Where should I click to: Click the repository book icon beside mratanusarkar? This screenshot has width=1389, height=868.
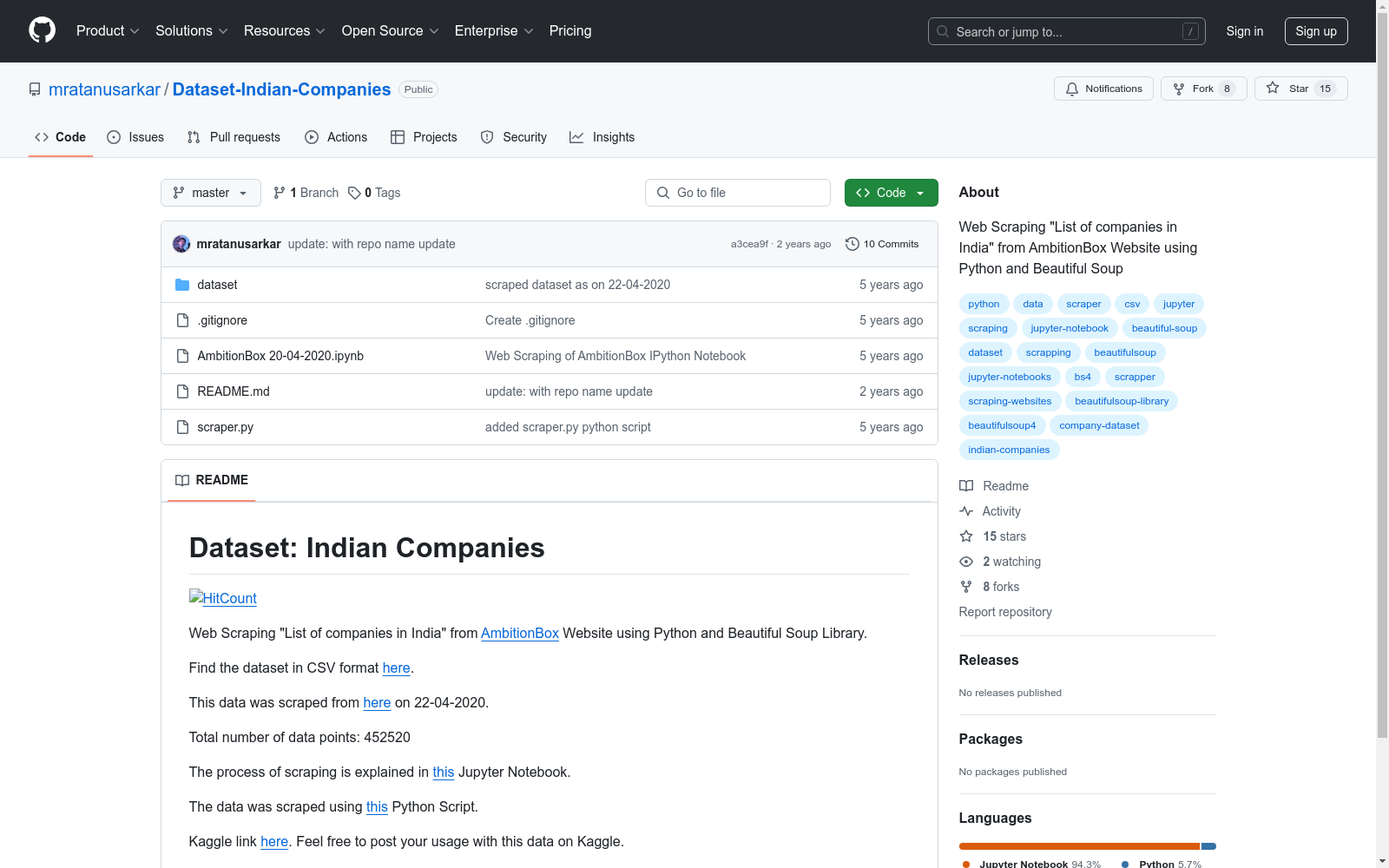35,89
